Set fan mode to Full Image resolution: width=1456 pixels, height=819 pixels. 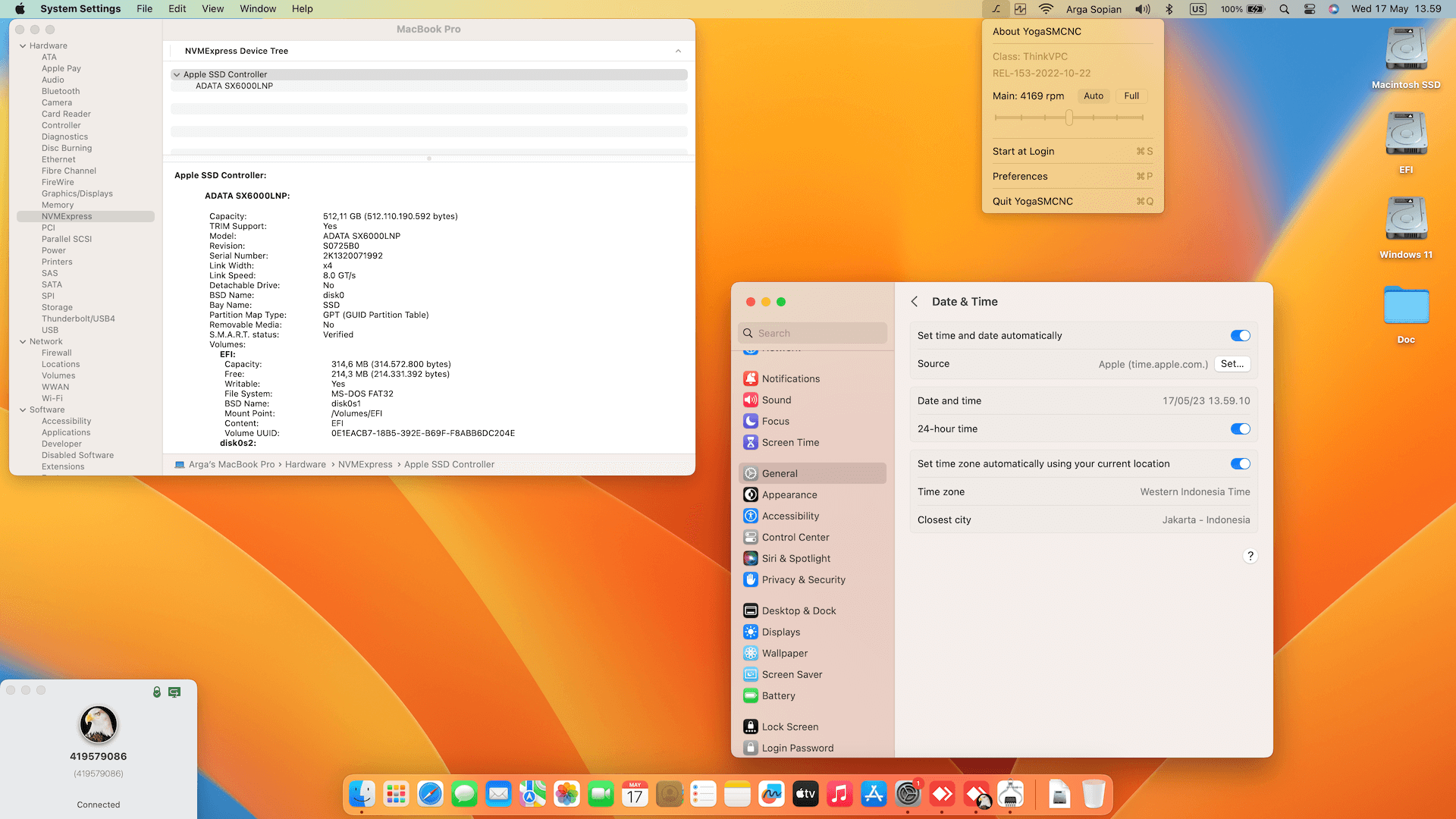tap(1131, 96)
